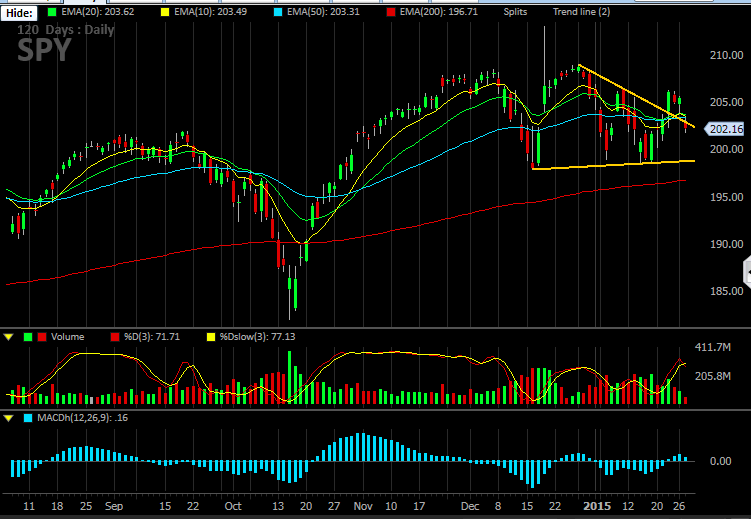Click the 205.8M volume axis label
751x519 pixels.
tap(713, 376)
